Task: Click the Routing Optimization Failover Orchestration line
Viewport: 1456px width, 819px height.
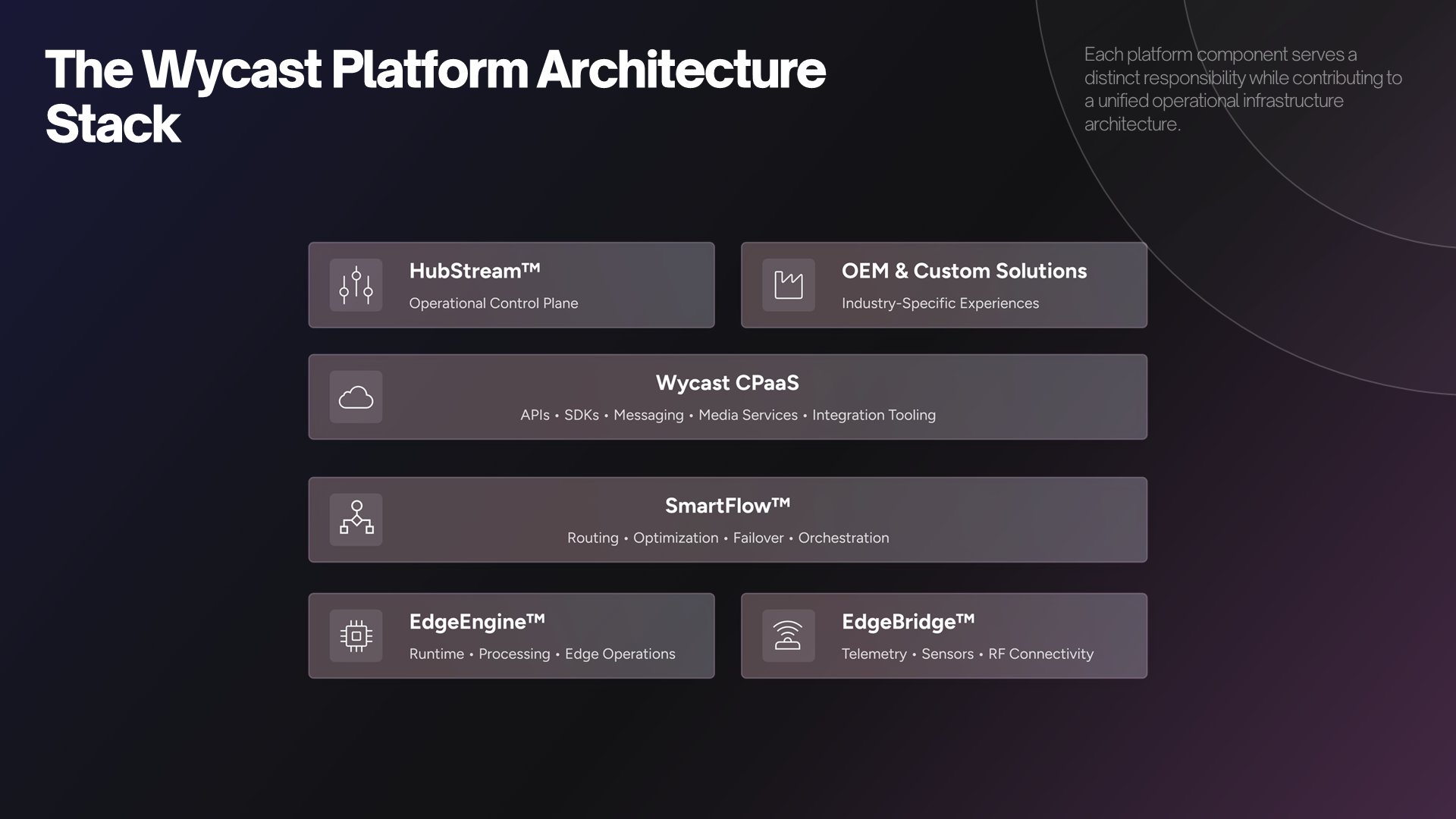Action: (728, 538)
